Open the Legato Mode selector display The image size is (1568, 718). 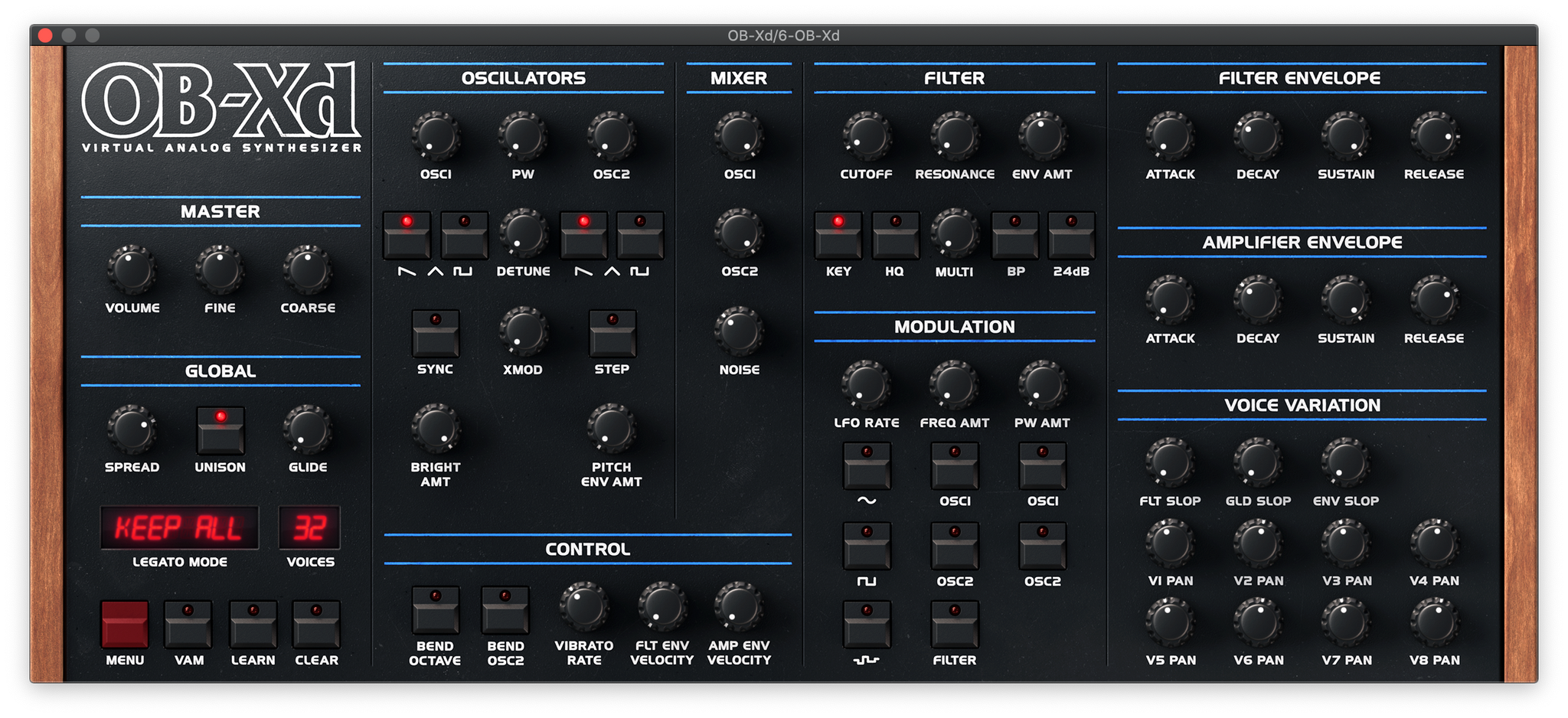tap(179, 528)
